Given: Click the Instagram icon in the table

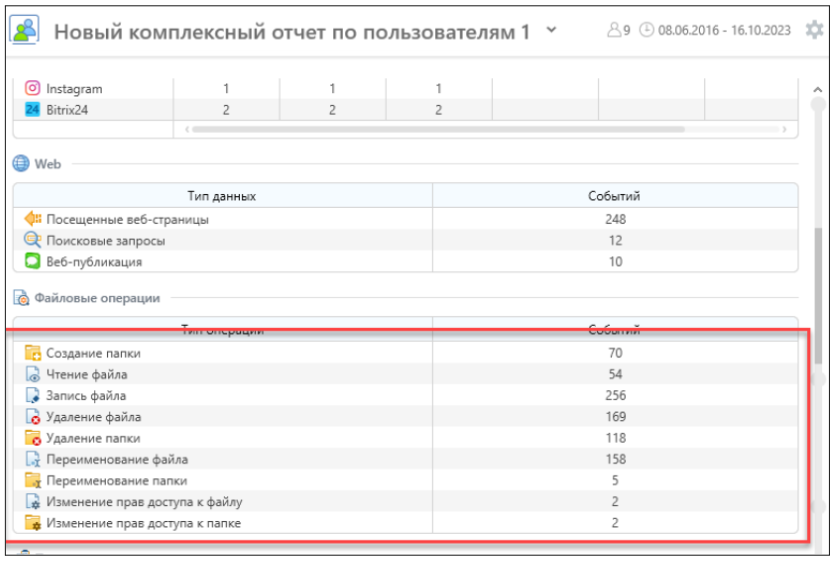Looking at the screenshot, I should pyautogui.click(x=32, y=89).
